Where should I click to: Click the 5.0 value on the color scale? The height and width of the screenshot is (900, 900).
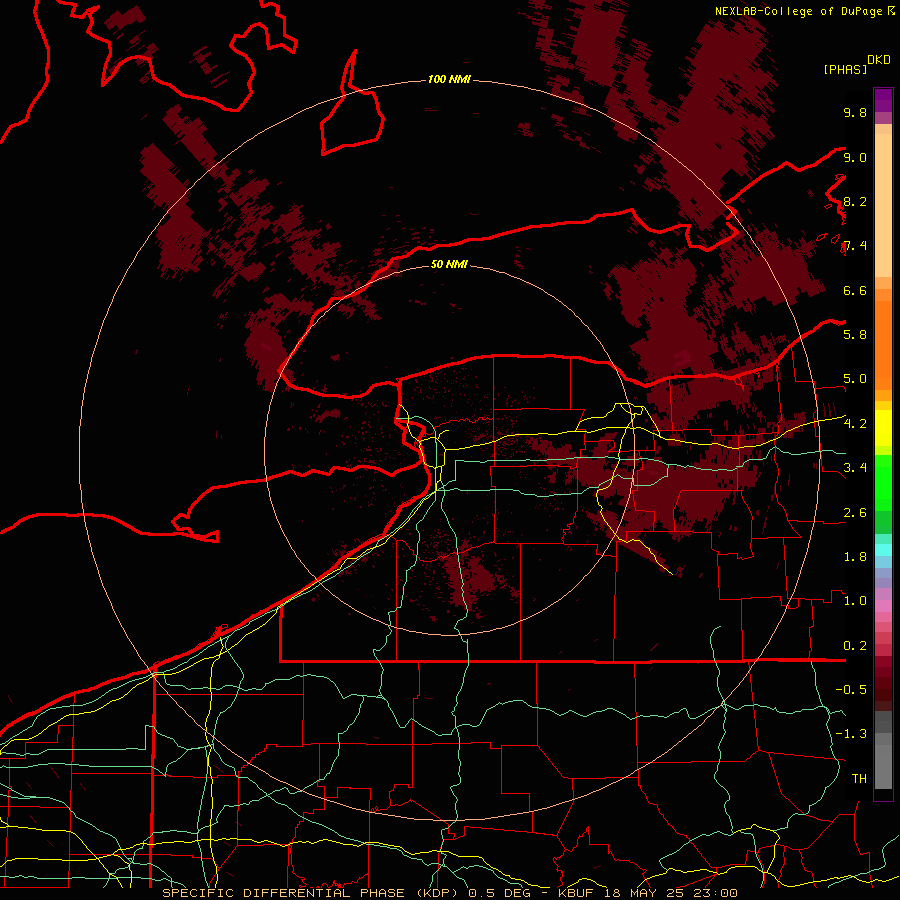click(855, 379)
